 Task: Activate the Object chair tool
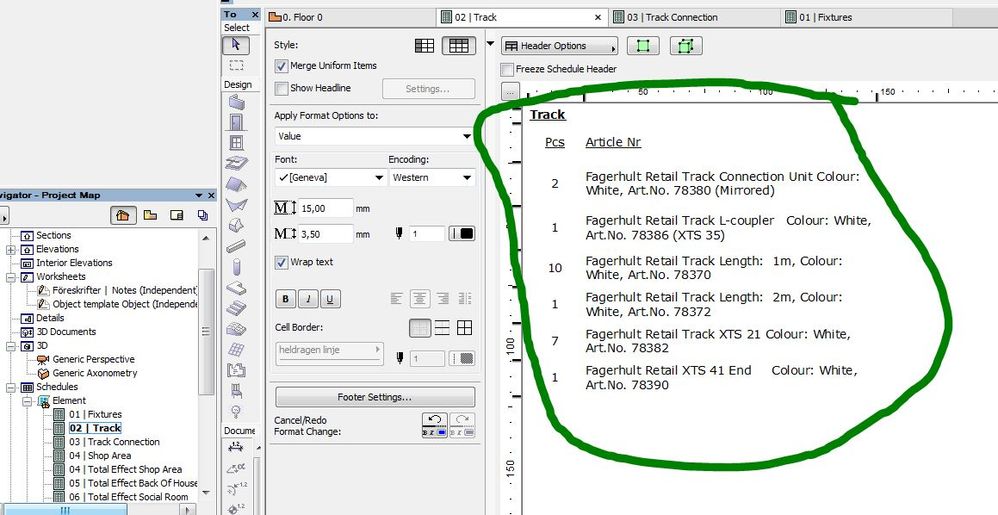pyautogui.click(x=236, y=390)
